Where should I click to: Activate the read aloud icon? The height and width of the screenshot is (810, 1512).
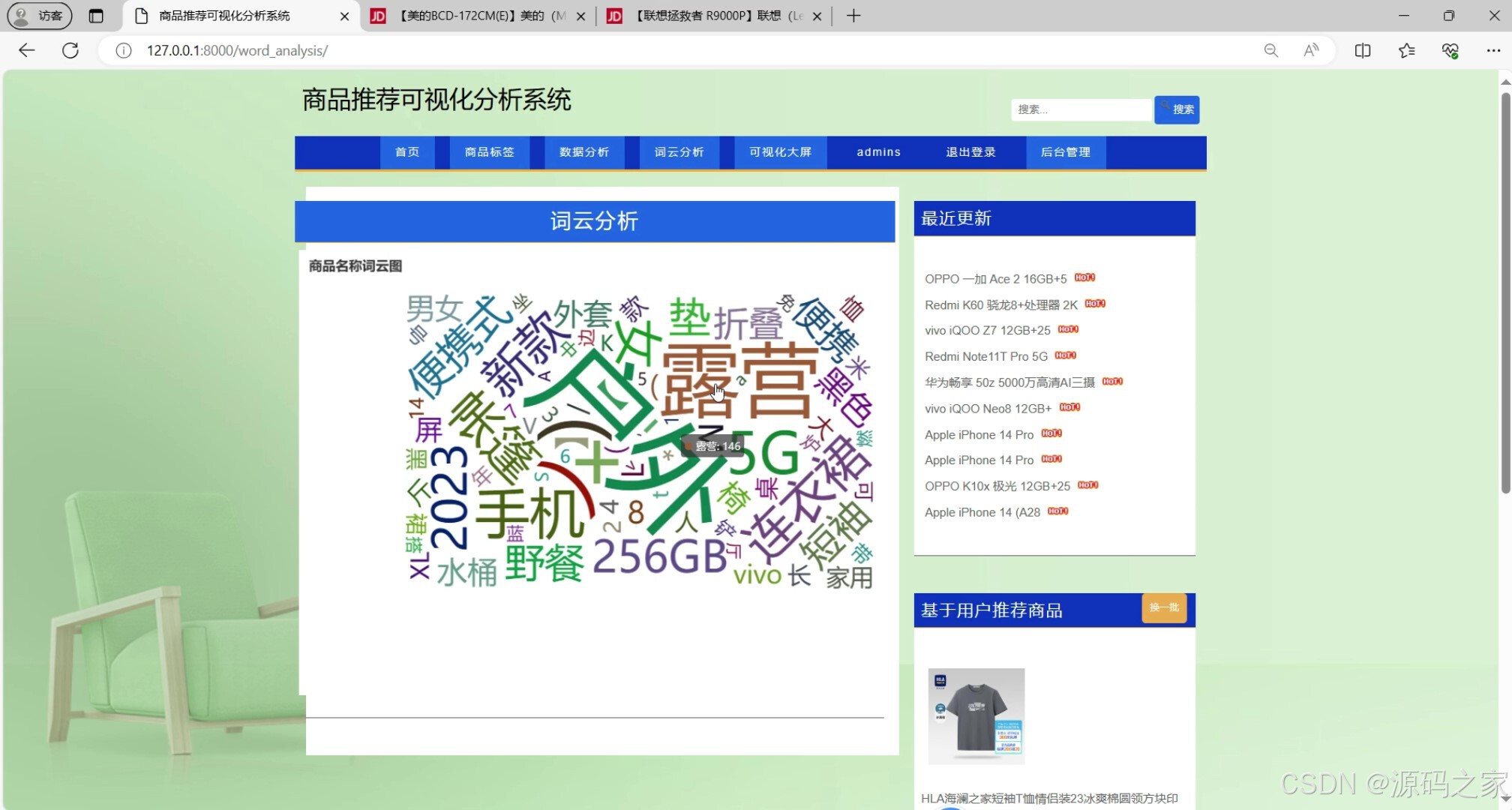(x=1311, y=50)
